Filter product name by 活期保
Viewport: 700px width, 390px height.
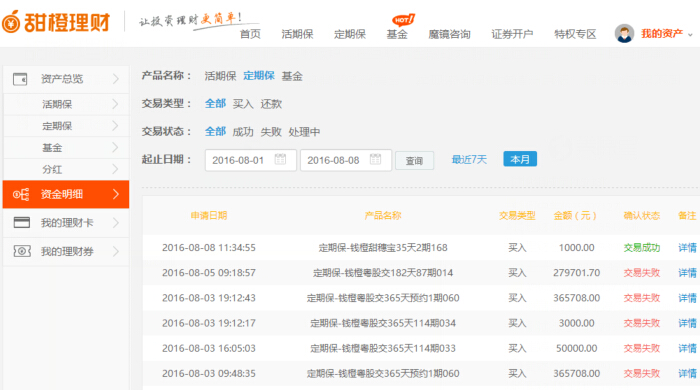pos(221,76)
